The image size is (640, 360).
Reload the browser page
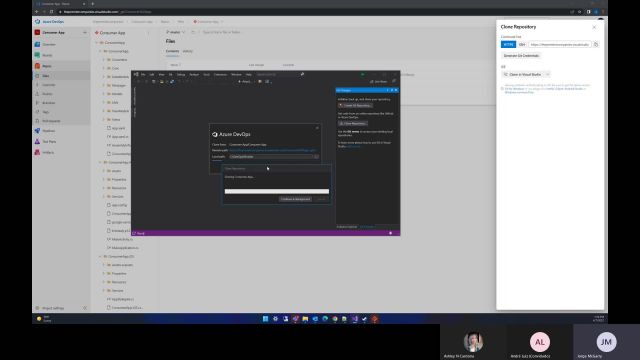51,12
